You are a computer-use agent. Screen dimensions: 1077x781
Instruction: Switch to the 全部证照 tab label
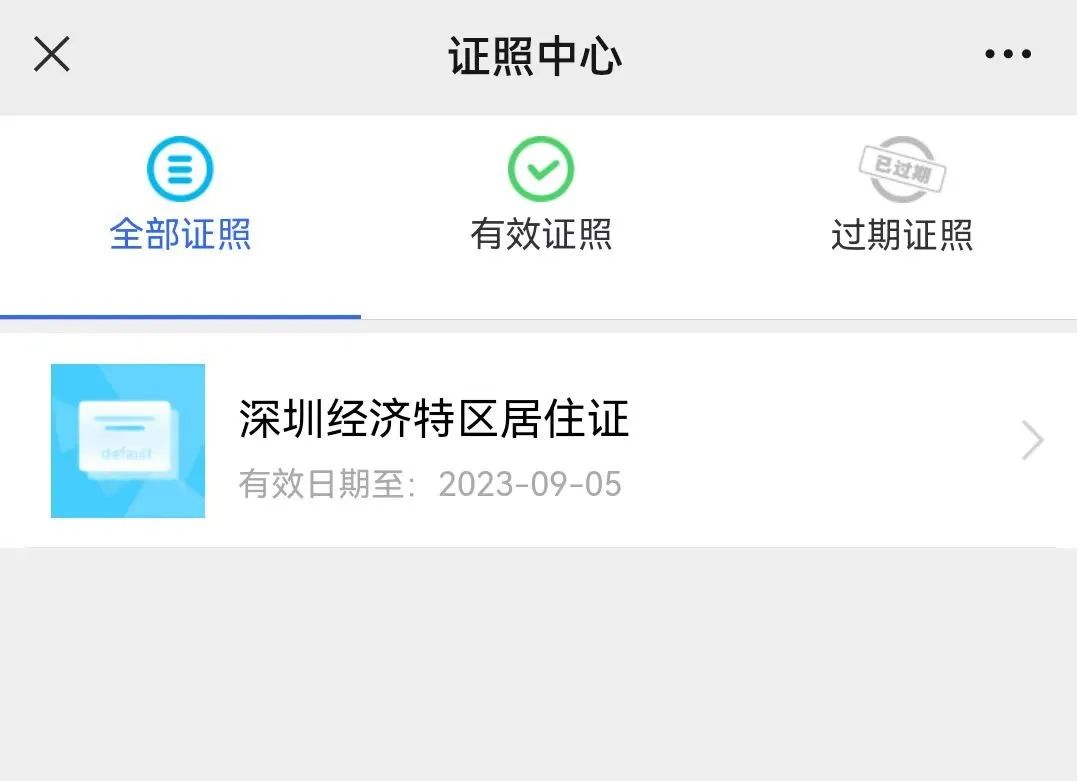180,234
